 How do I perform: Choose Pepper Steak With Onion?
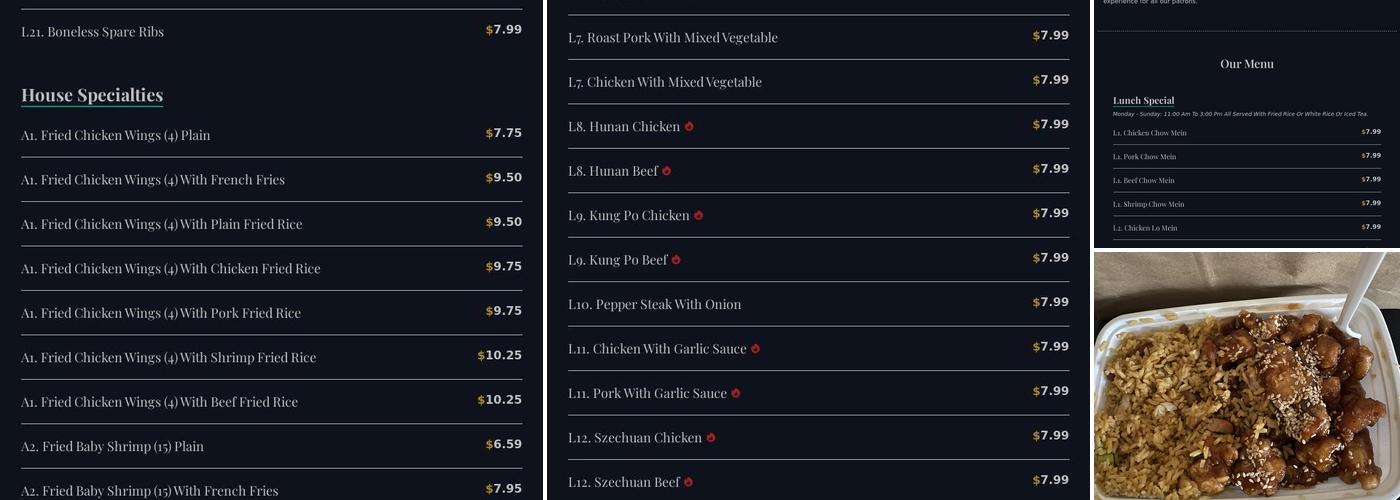point(654,304)
